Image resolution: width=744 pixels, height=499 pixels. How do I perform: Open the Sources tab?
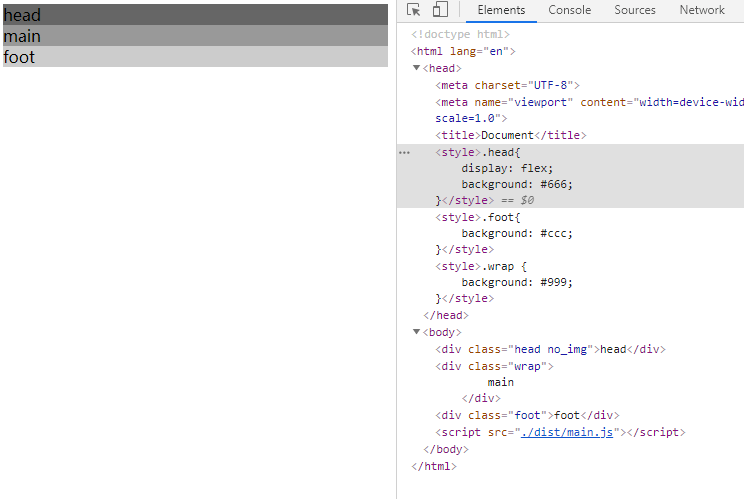[635, 10]
